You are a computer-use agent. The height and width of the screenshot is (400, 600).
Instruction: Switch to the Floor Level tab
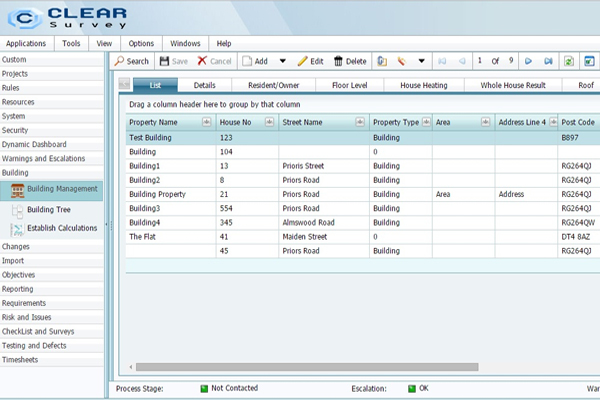[350, 85]
